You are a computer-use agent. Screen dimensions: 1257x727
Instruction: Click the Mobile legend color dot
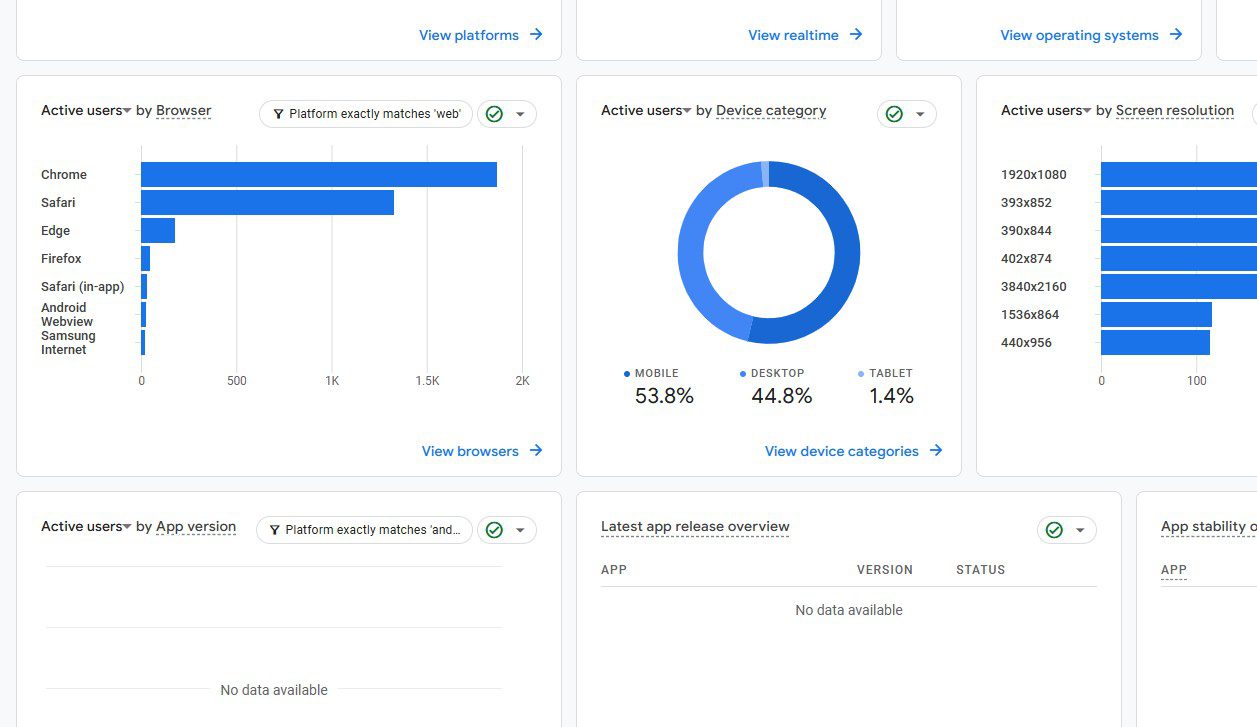pyautogui.click(x=627, y=374)
